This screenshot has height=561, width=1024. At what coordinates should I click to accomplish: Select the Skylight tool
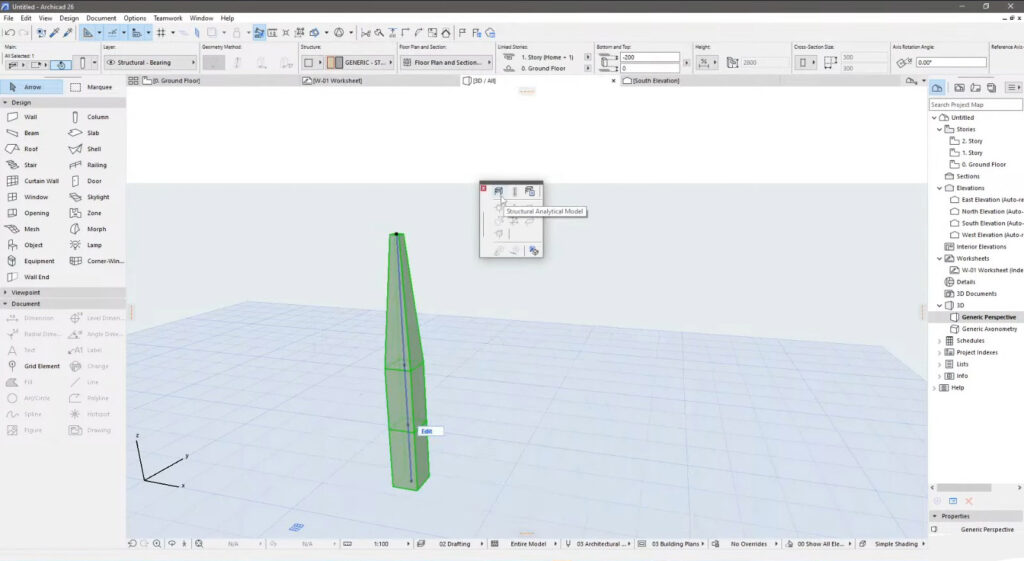(91, 197)
